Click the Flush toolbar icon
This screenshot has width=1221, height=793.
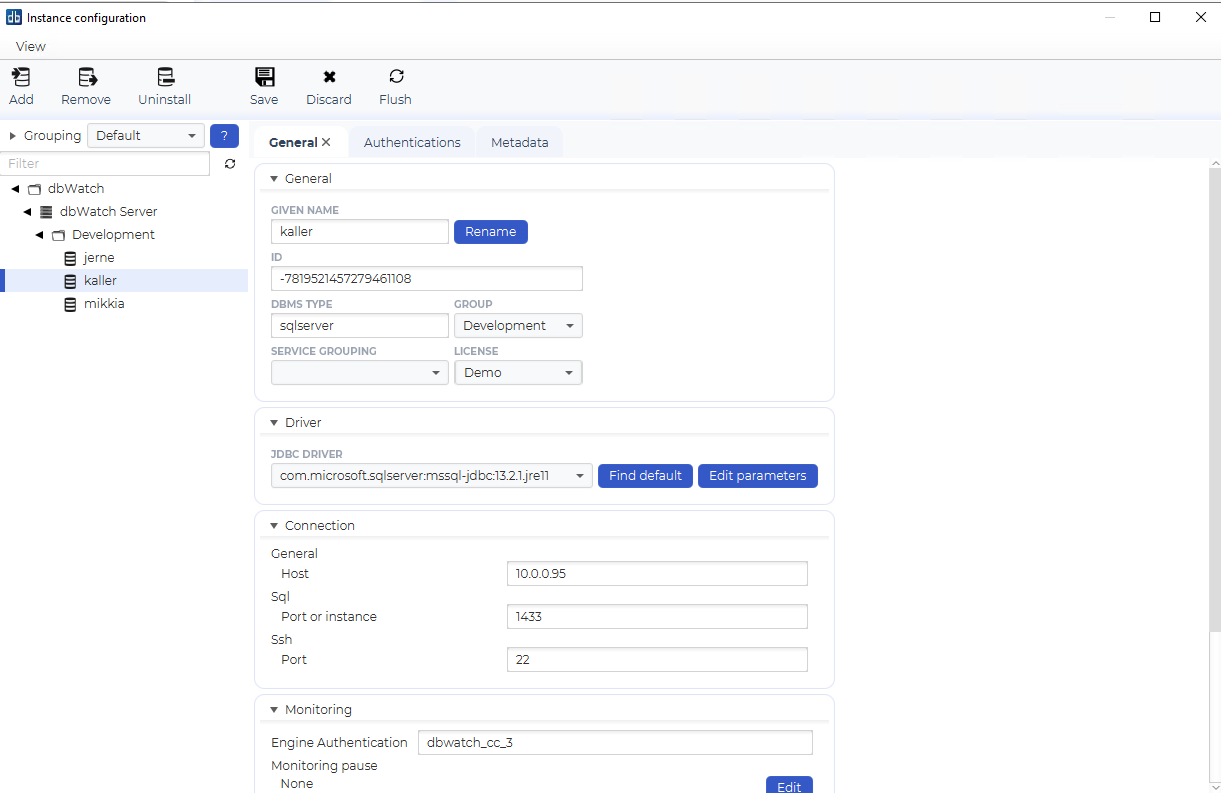396,78
